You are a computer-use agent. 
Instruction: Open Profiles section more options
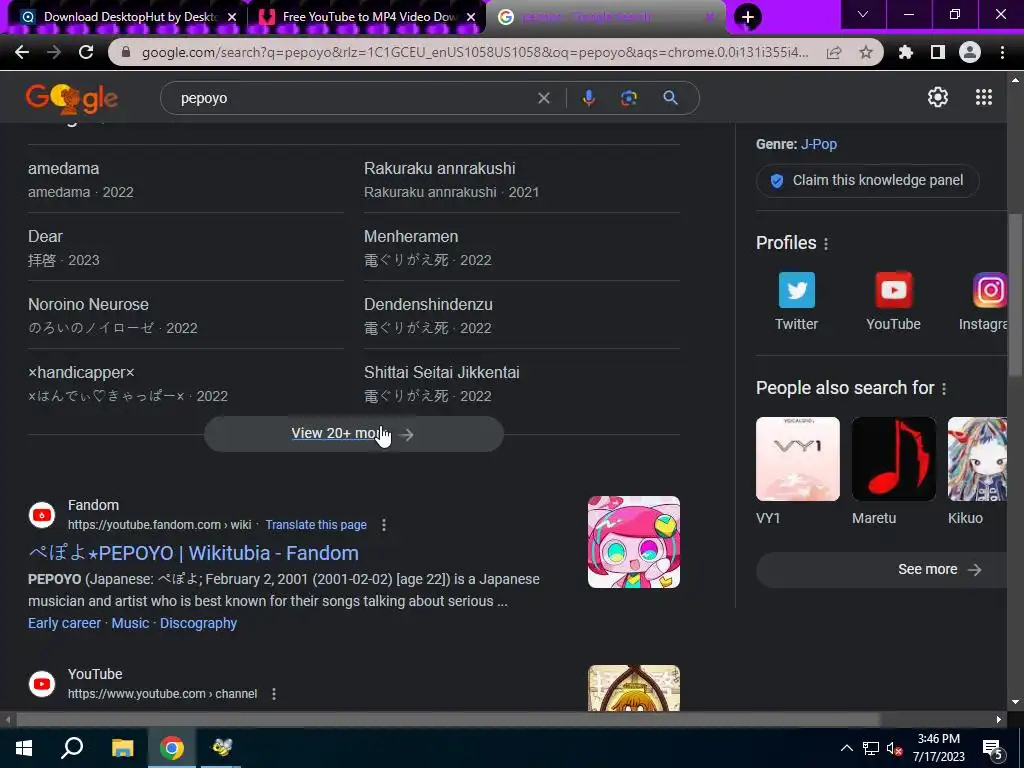[x=826, y=244]
